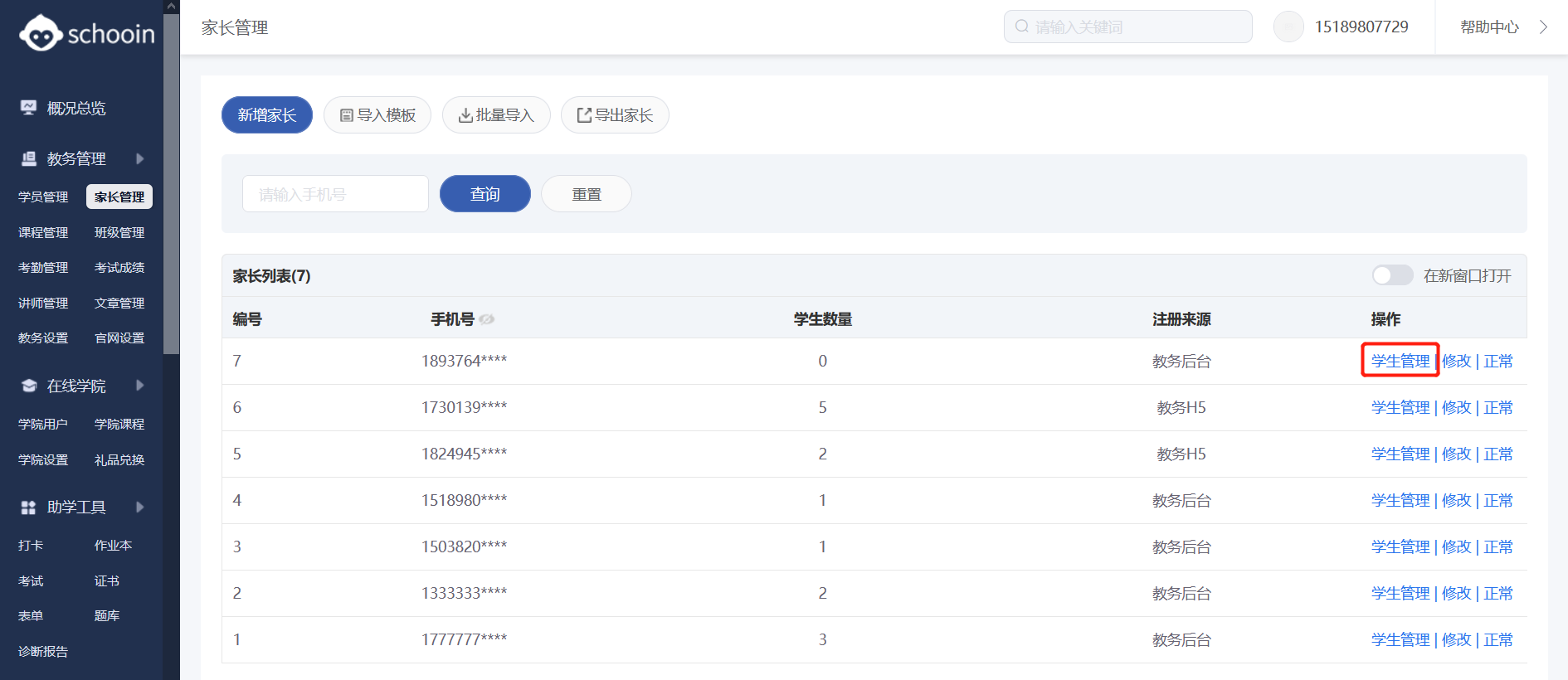Open 官网设置 menu item
This screenshot has height=680, width=1568.
pos(119,338)
